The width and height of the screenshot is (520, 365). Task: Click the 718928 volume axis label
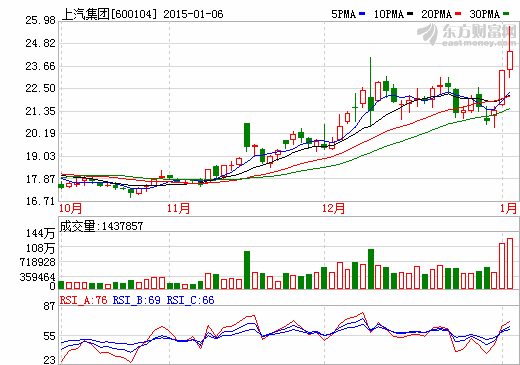pyautogui.click(x=38, y=262)
